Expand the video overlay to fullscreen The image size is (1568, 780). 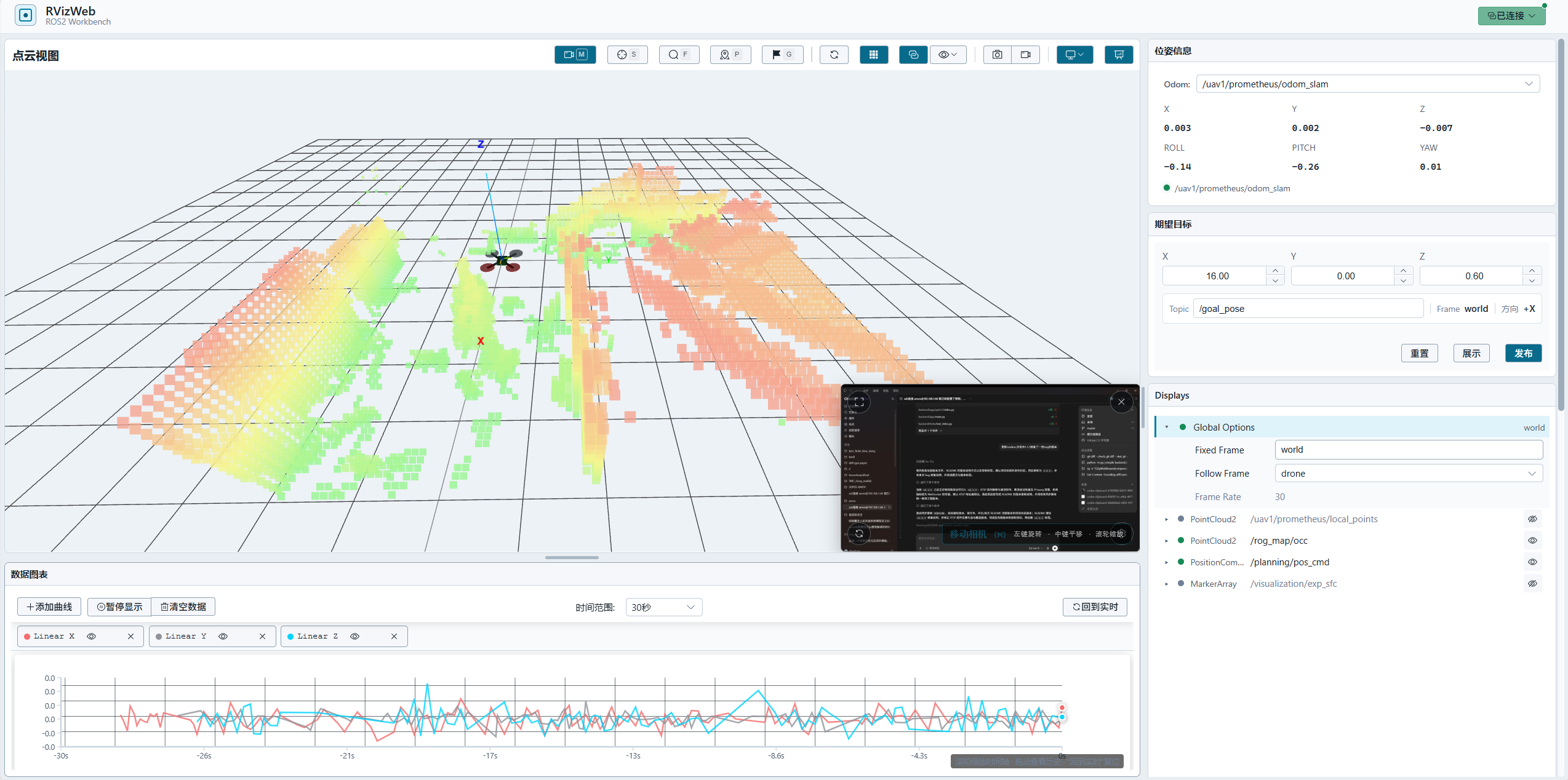click(x=859, y=402)
